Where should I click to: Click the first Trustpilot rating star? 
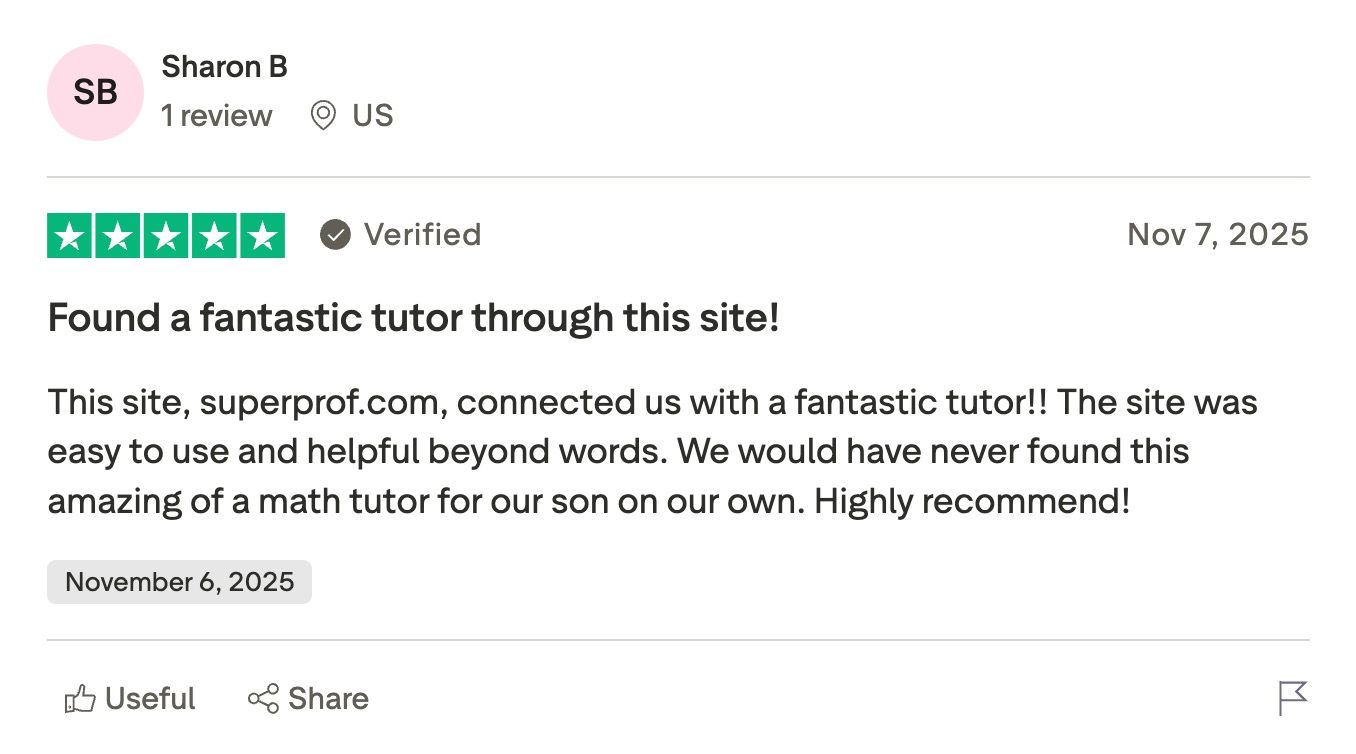pyautogui.click(x=70, y=236)
